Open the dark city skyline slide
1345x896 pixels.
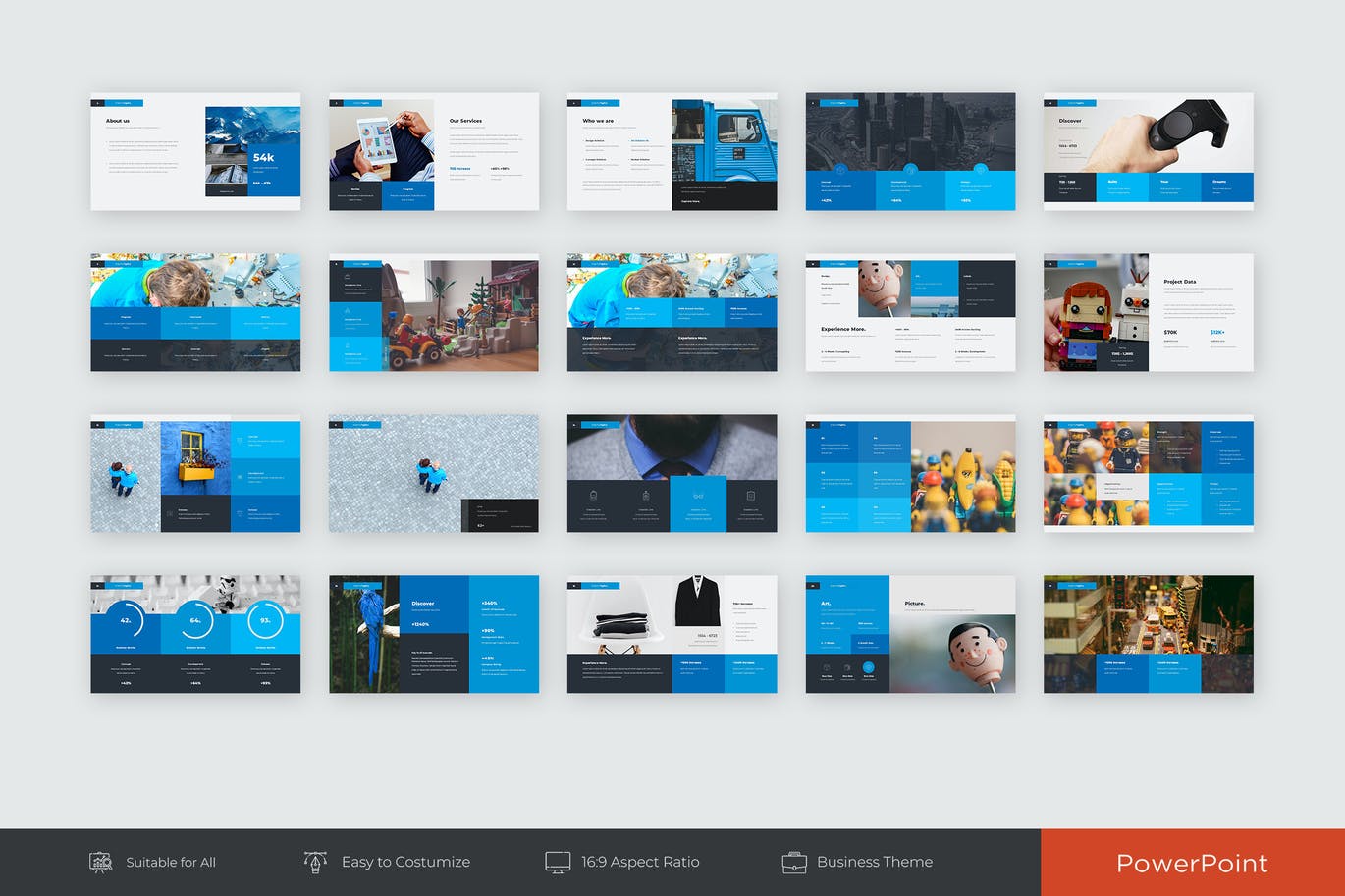(910, 151)
